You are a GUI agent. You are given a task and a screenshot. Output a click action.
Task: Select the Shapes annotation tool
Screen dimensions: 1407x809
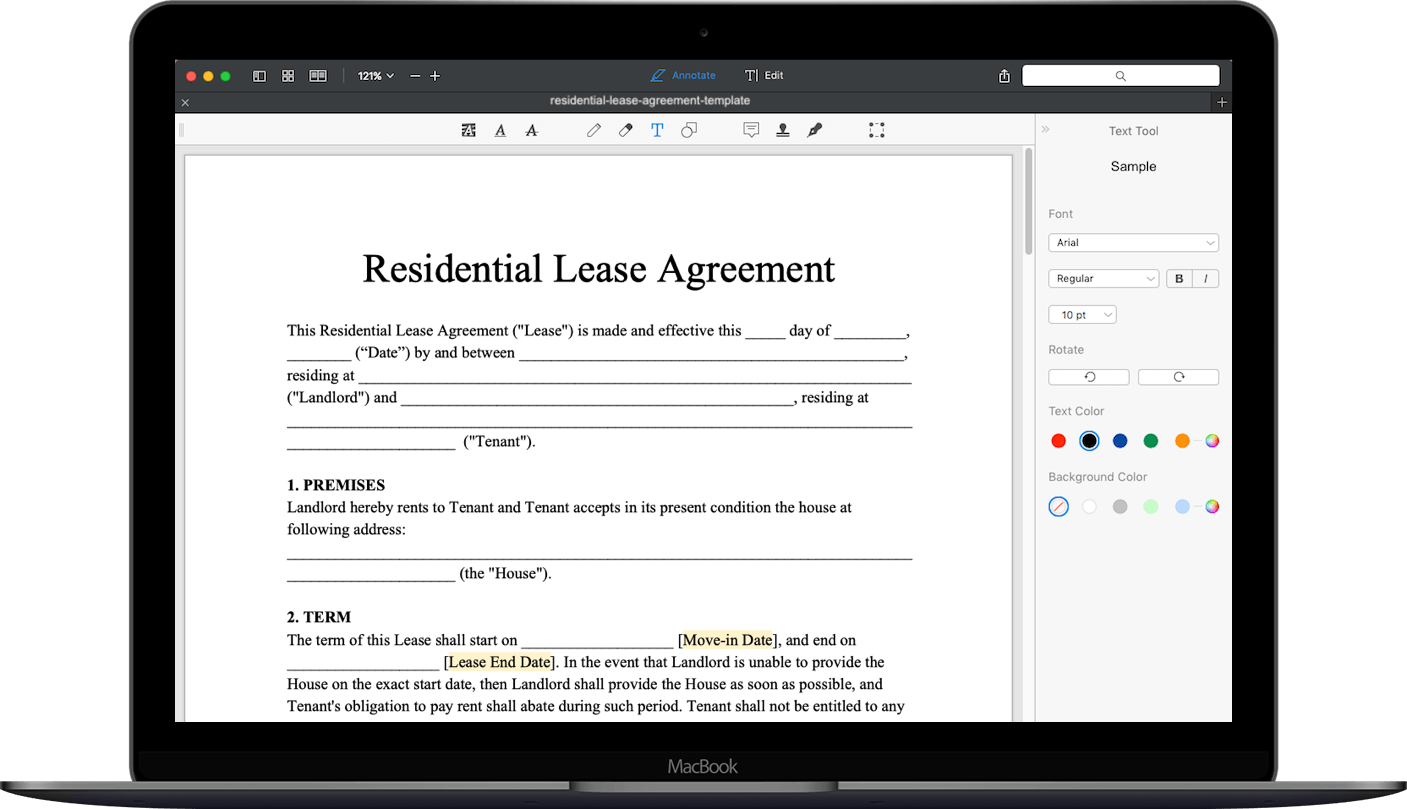click(x=688, y=130)
